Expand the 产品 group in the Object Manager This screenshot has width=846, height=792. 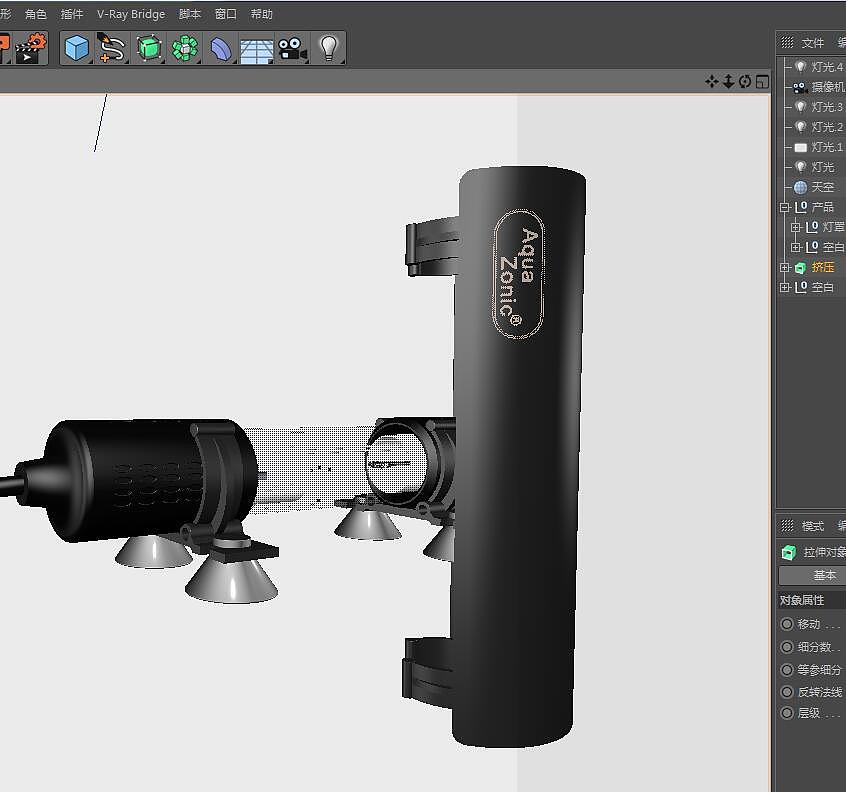[785, 207]
